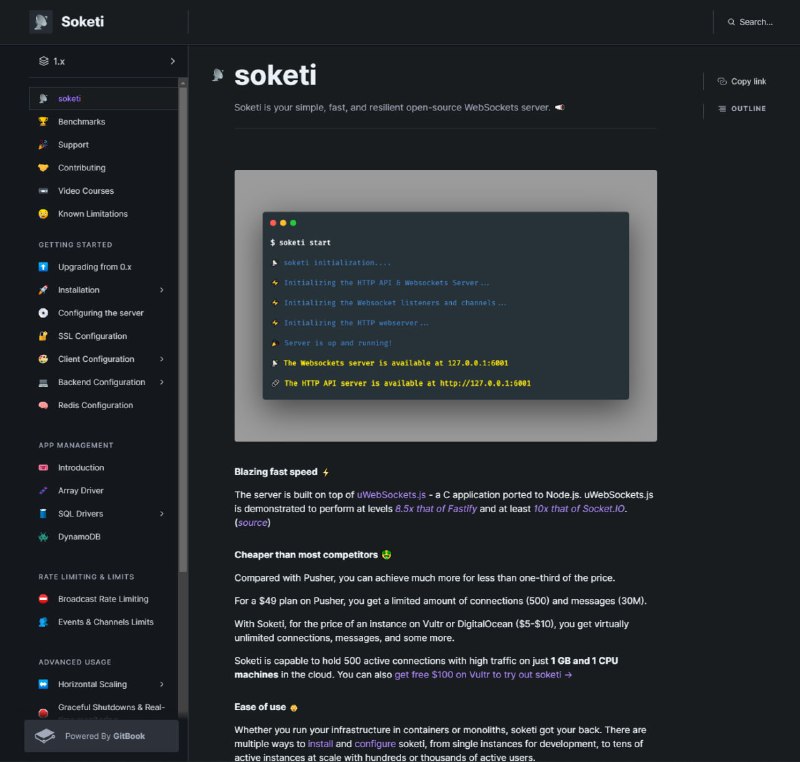This screenshot has width=800, height=762.
Task: Click the GitBook logo at the sidebar bottom
Action: tap(45, 735)
